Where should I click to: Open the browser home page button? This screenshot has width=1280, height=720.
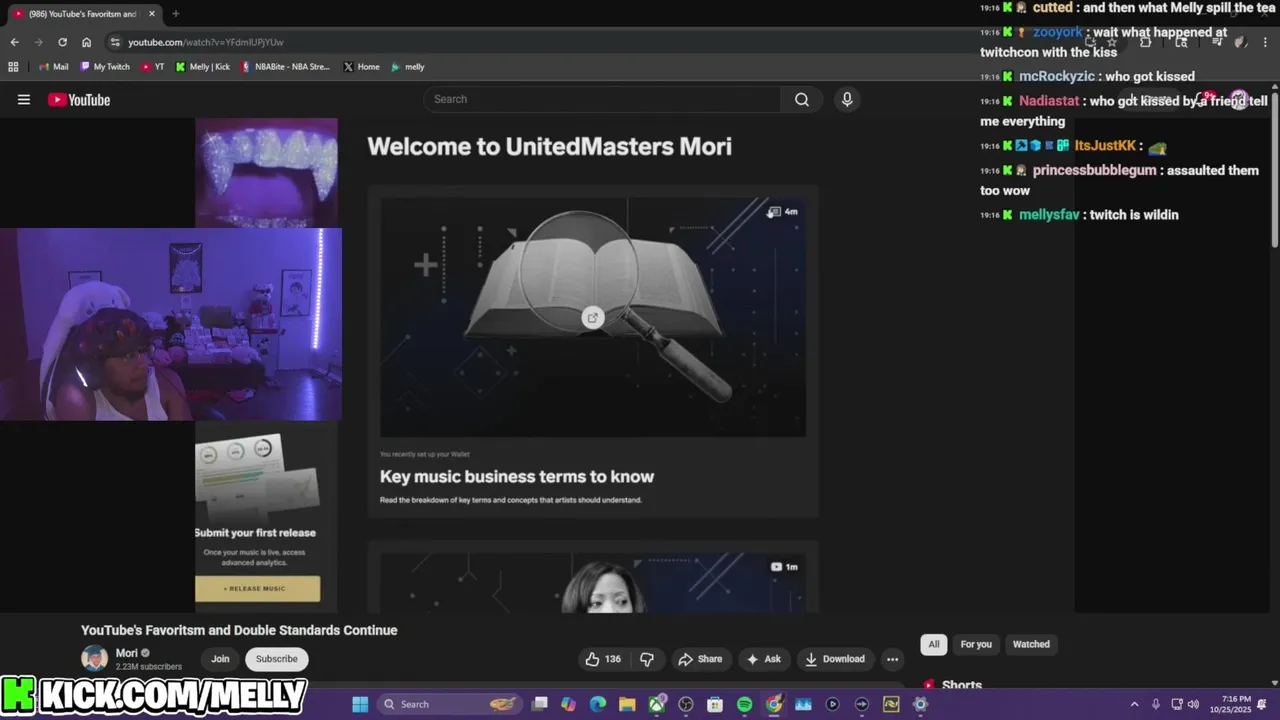click(x=86, y=42)
